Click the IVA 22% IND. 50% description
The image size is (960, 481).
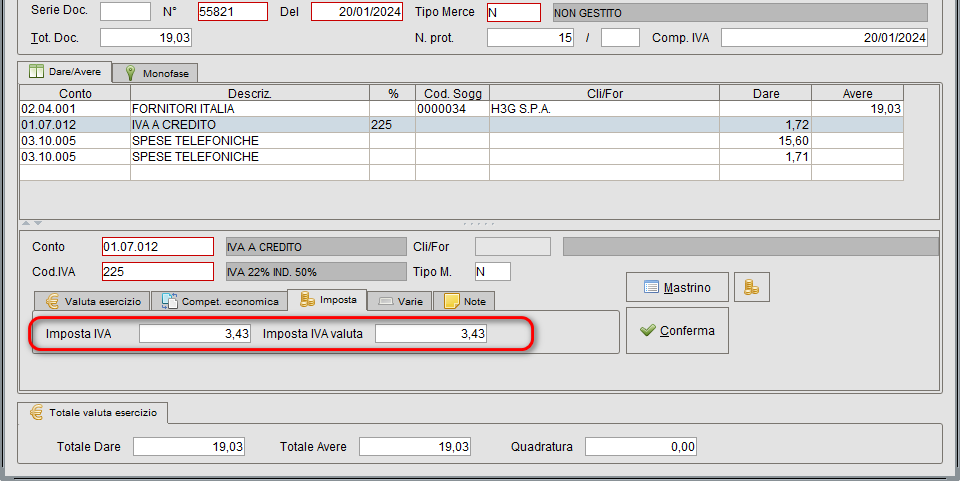tap(316, 271)
